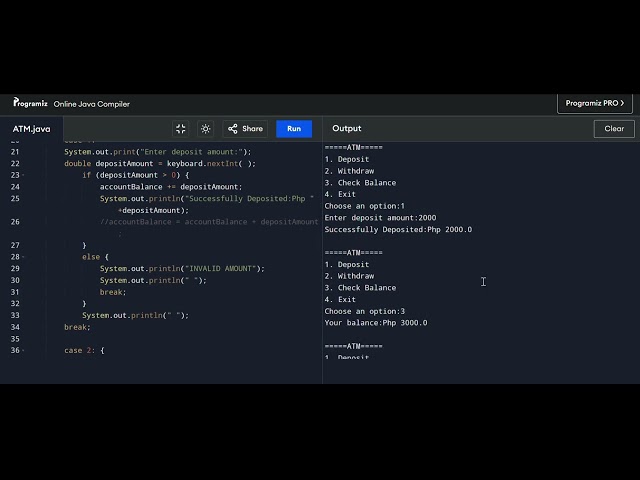This screenshot has width=640, height=480.
Task: Click line number 26 in gutter
Action: tap(15, 222)
